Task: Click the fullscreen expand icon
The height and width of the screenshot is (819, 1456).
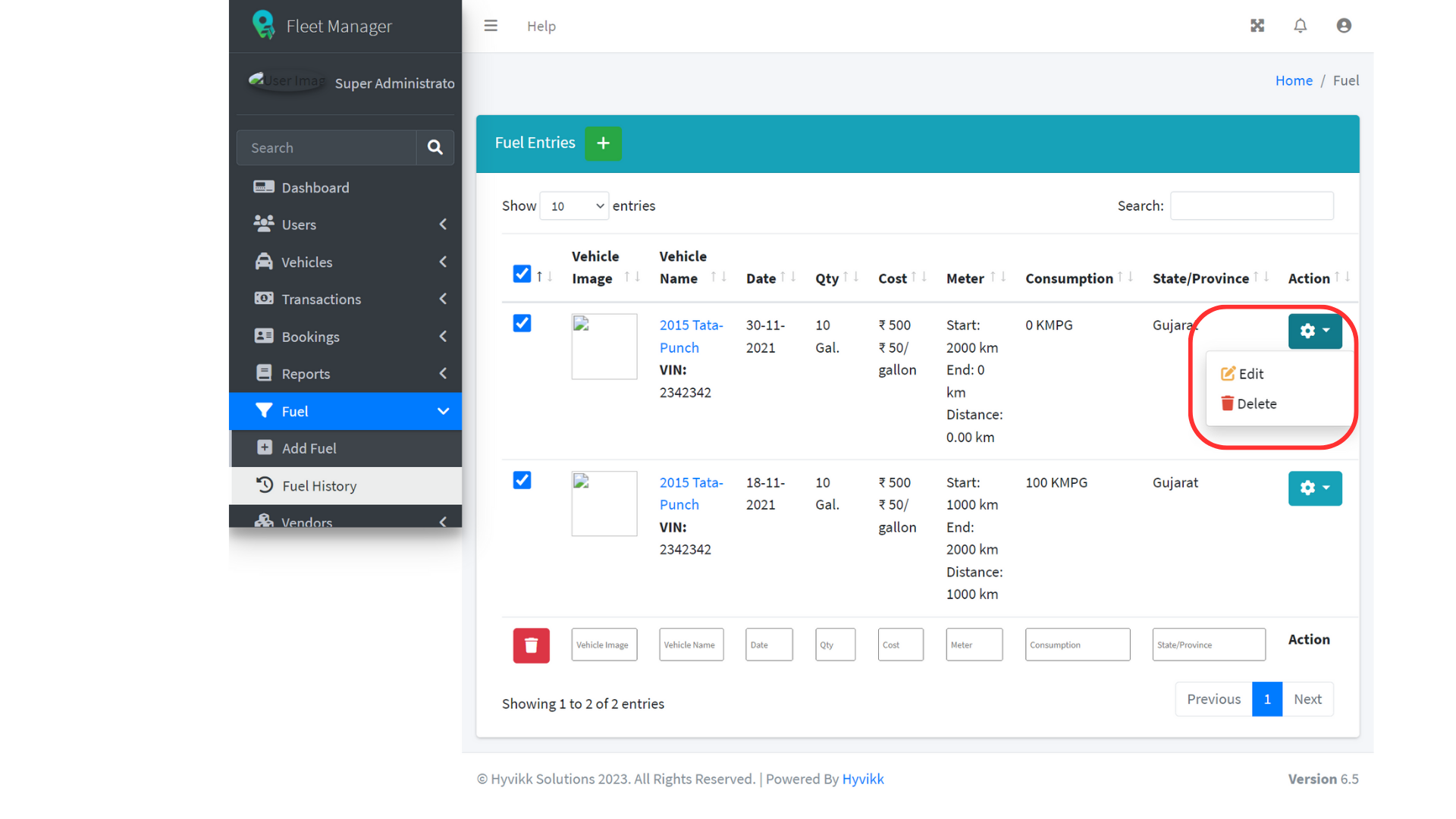Action: [x=1257, y=26]
